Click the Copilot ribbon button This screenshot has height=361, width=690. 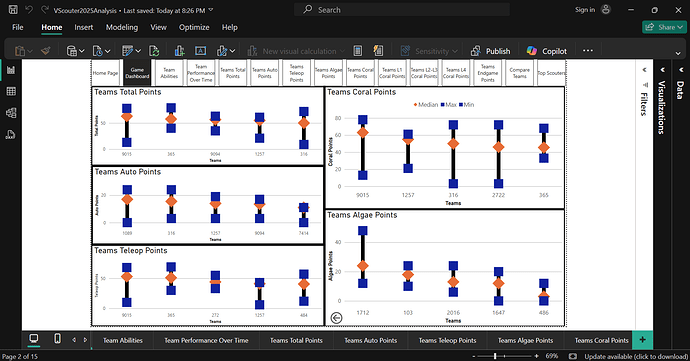click(x=547, y=51)
